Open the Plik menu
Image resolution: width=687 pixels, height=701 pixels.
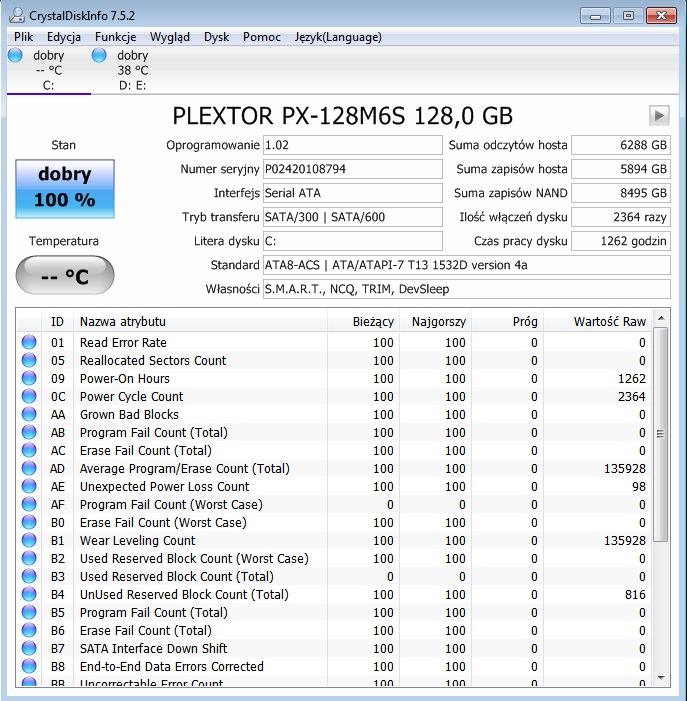tap(23, 37)
